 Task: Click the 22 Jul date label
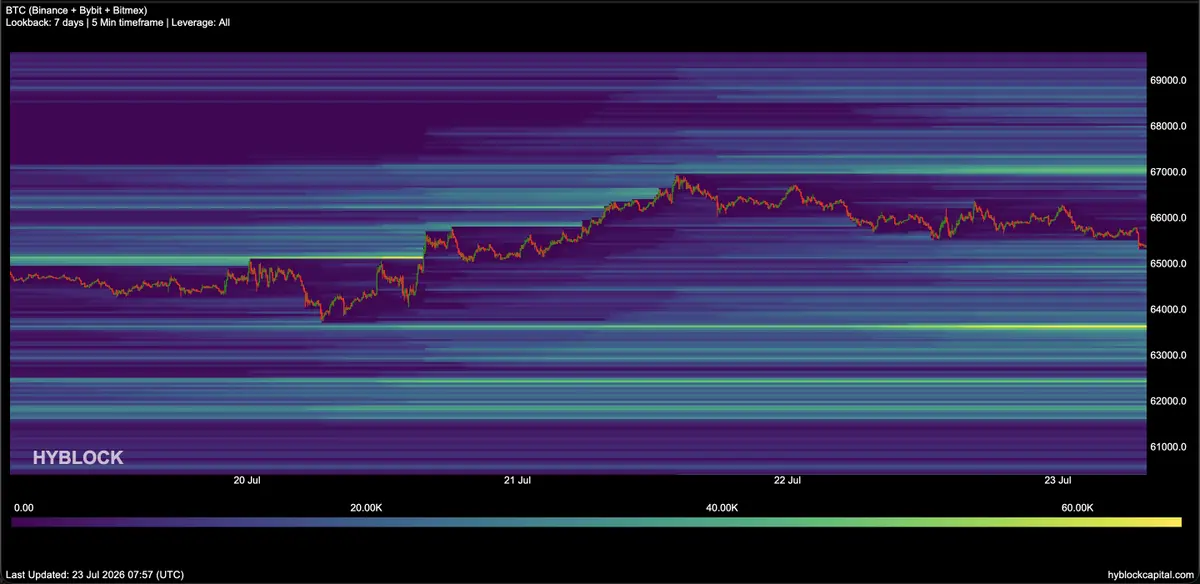point(787,481)
